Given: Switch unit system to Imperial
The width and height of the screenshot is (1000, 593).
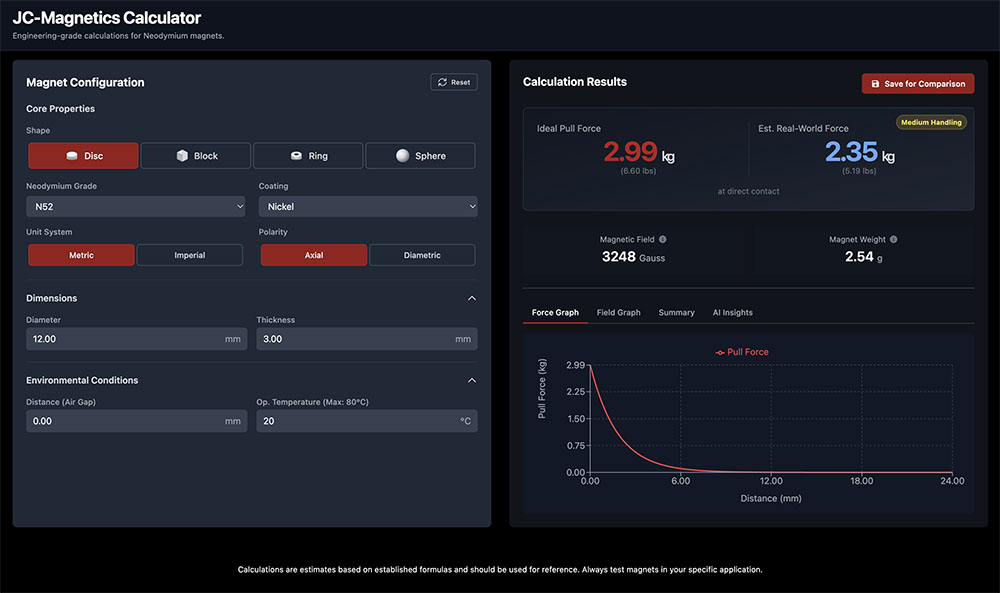Looking at the screenshot, I should pyautogui.click(x=189, y=255).
